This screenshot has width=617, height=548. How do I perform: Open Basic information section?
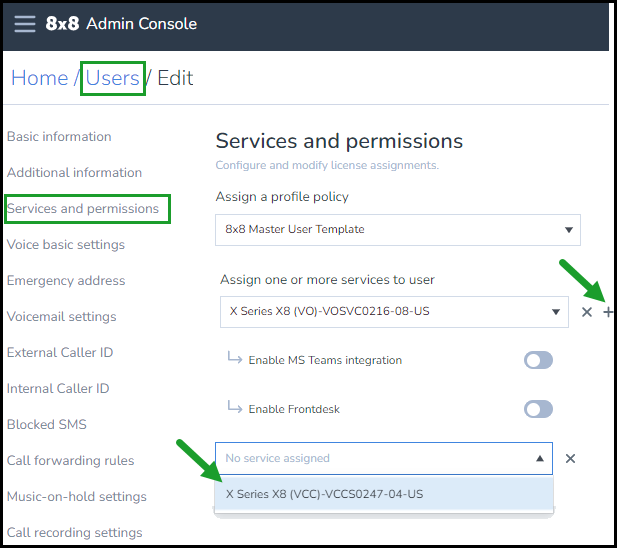click(59, 137)
